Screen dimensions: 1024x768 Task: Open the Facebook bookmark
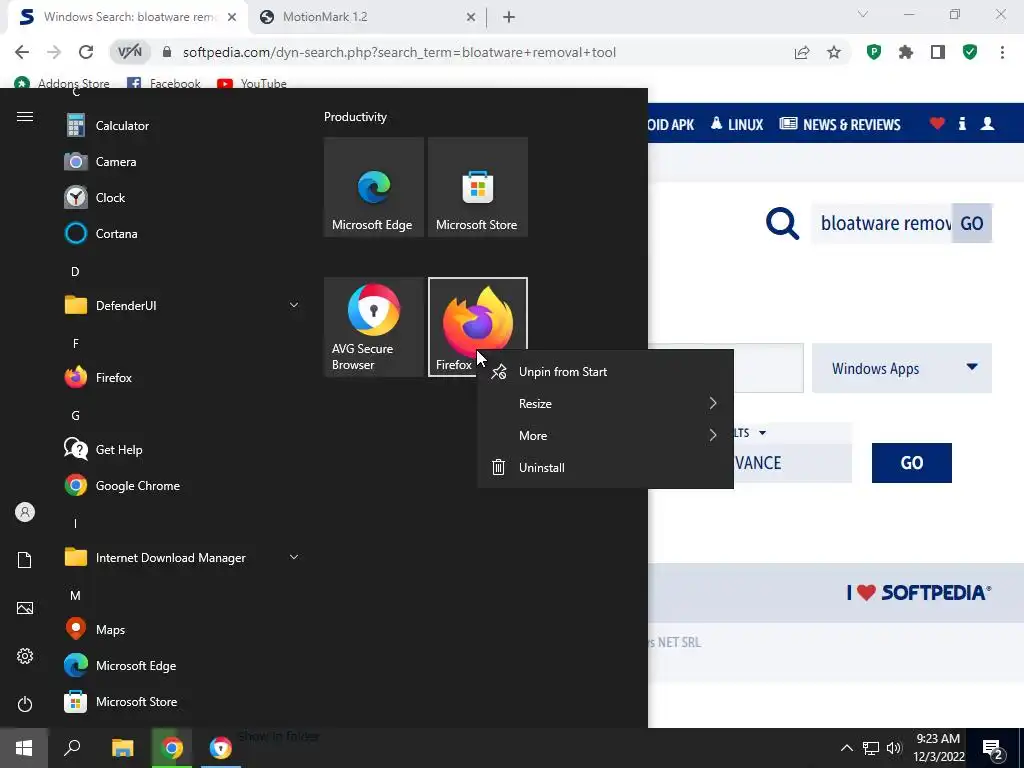(164, 84)
